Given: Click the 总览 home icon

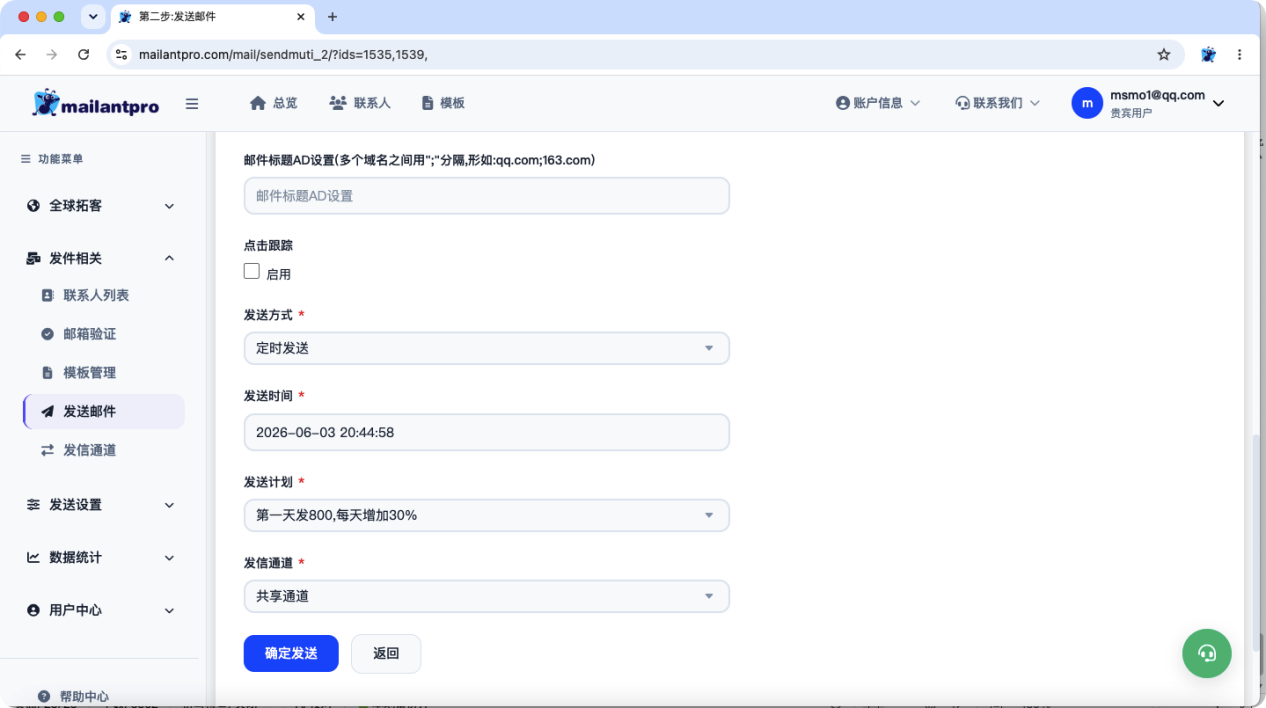Looking at the screenshot, I should (258, 103).
